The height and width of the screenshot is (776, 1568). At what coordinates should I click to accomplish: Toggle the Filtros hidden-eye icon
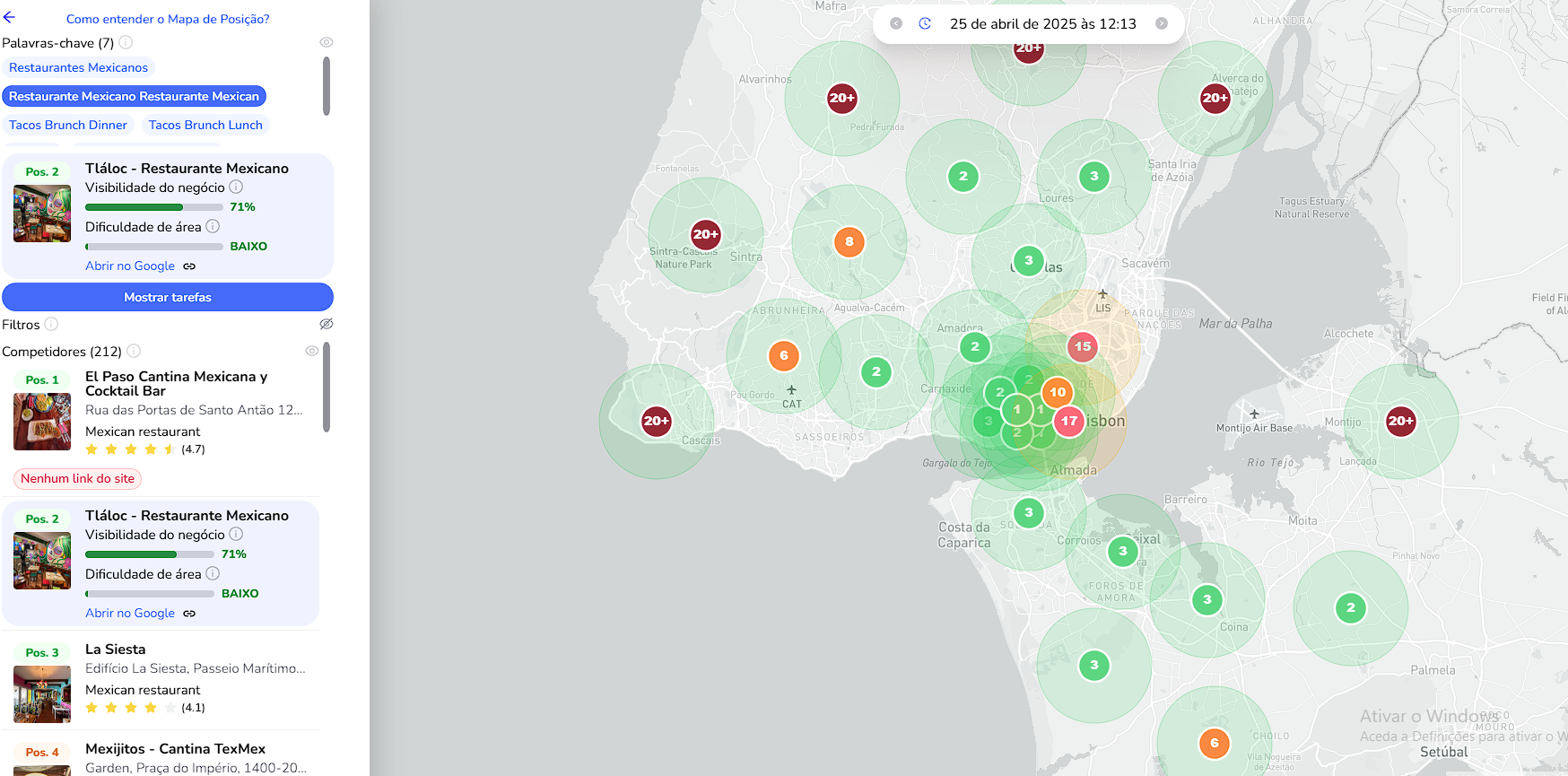tap(327, 324)
